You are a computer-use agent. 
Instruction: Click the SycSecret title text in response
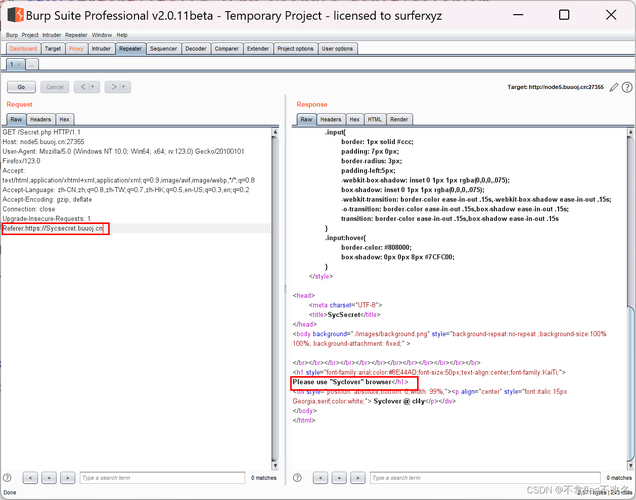click(x=344, y=315)
